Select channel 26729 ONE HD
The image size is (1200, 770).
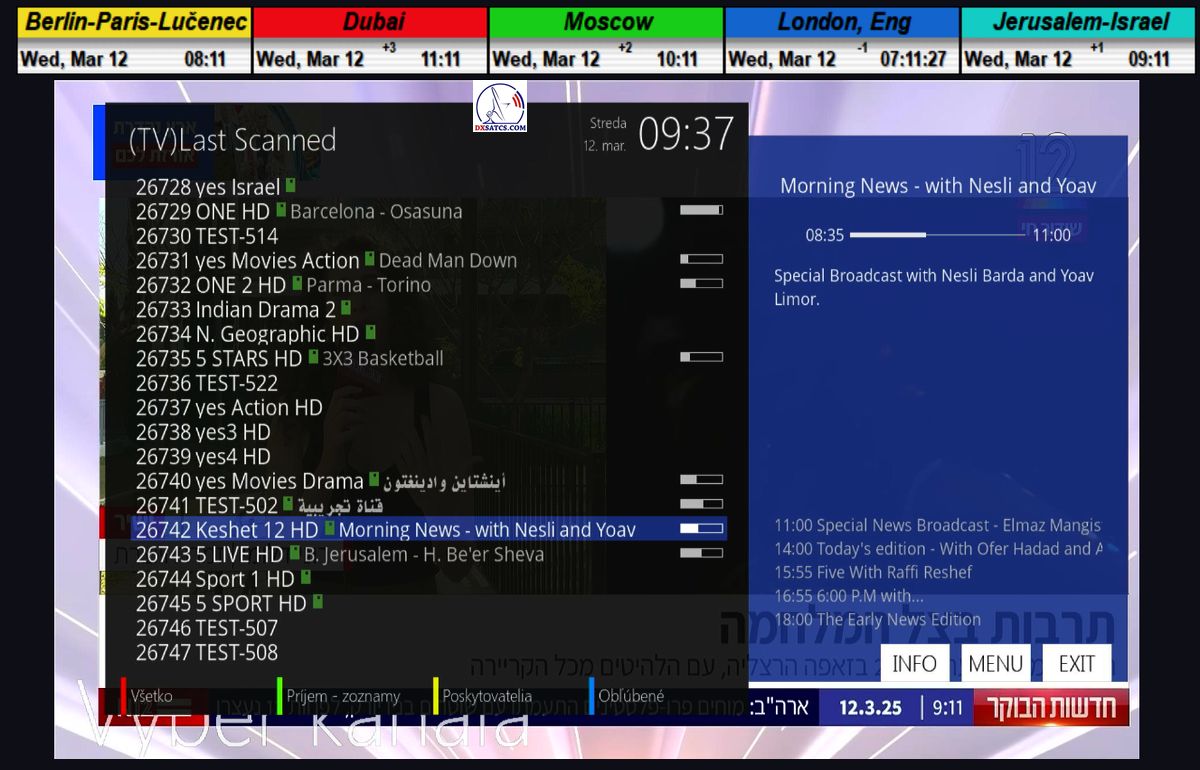point(203,211)
